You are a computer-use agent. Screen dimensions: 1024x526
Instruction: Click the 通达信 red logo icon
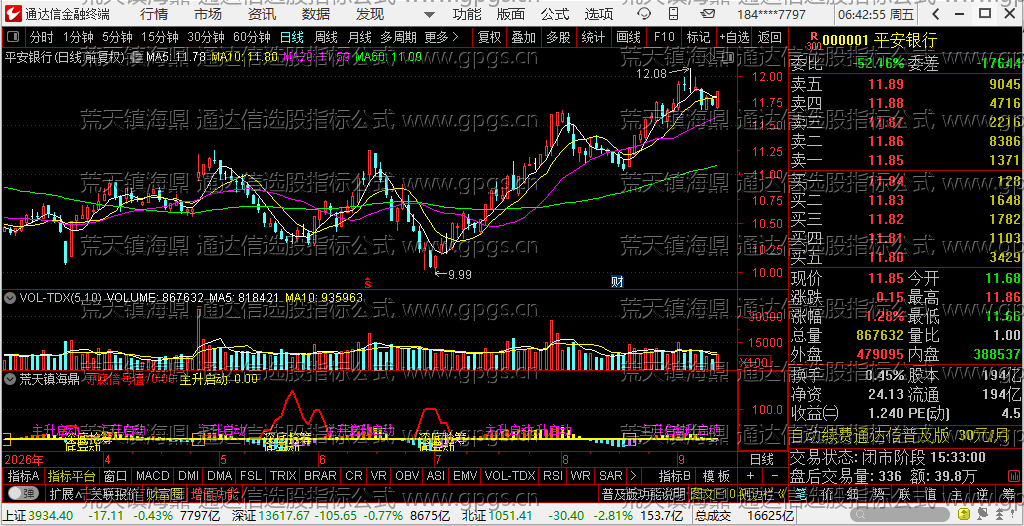tap(13, 14)
